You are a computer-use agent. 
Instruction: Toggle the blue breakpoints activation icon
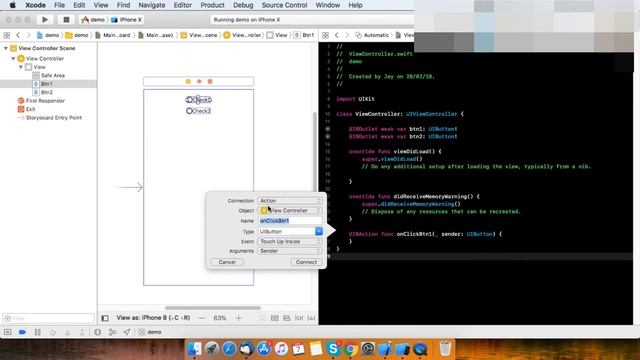[x=22, y=332]
